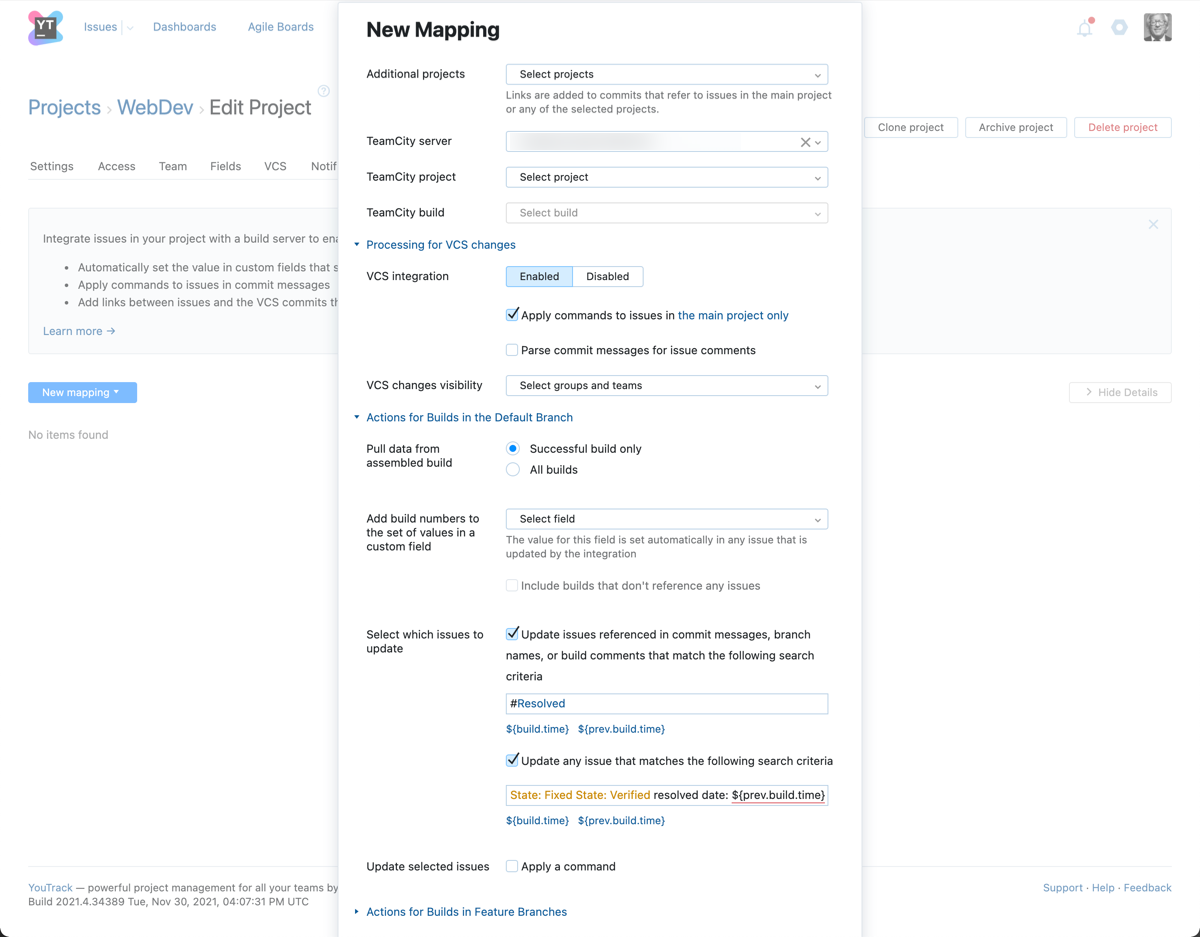This screenshot has width=1200, height=937.
Task: Uncheck apply commands to main project only
Action: click(512, 313)
